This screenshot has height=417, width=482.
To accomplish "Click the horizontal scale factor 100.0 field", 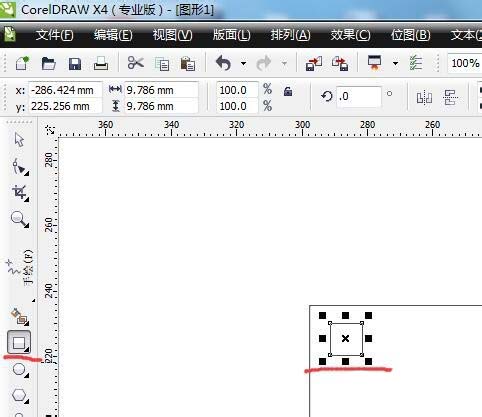I will pyautogui.click(x=237, y=90).
